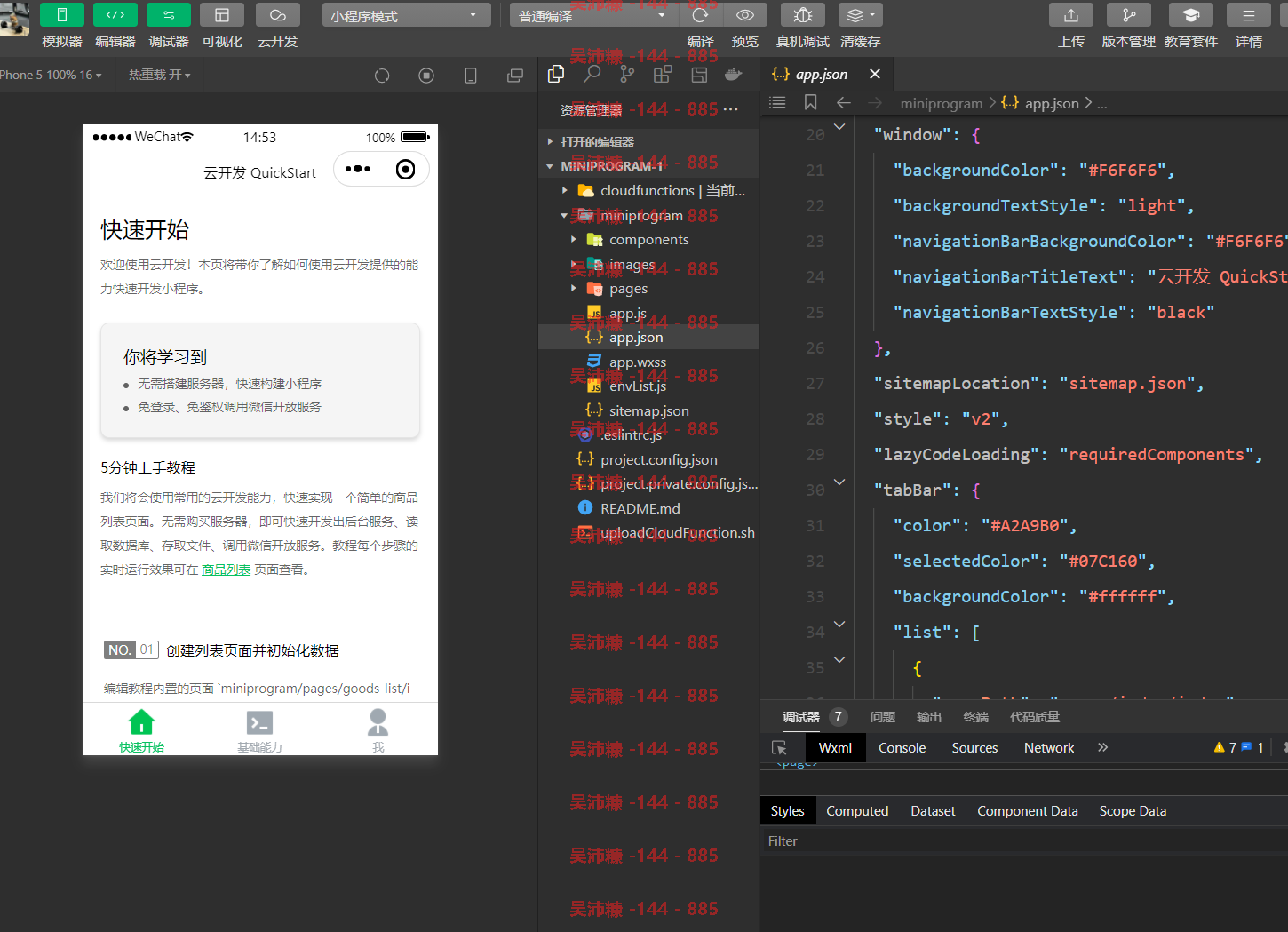Image resolution: width=1288 pixels, height=932 pixels.
Task: Open app.js file
Action: [648, 313]
